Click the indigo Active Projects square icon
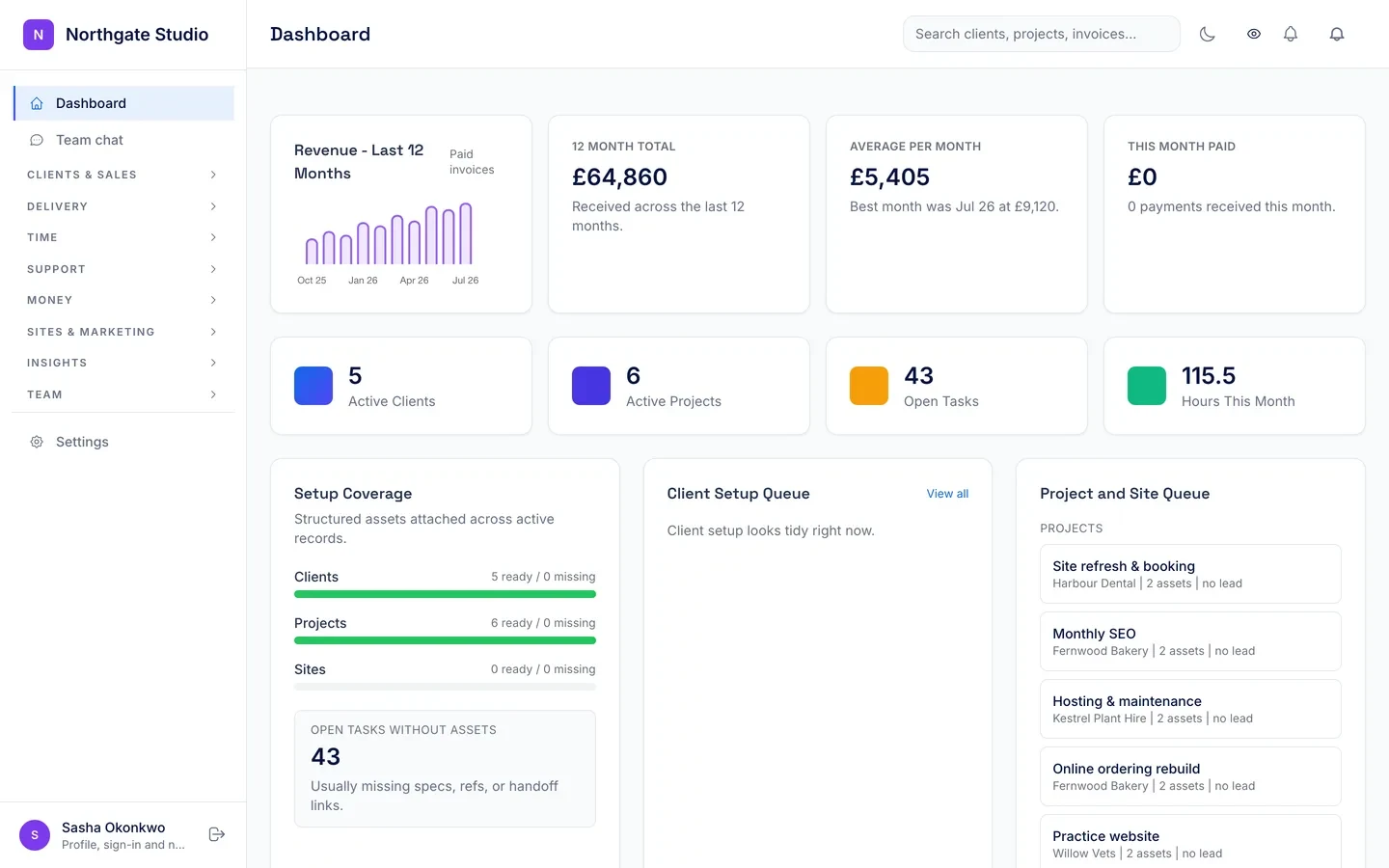The height and width of the screenshot is (868, 1389). point(591,386)
